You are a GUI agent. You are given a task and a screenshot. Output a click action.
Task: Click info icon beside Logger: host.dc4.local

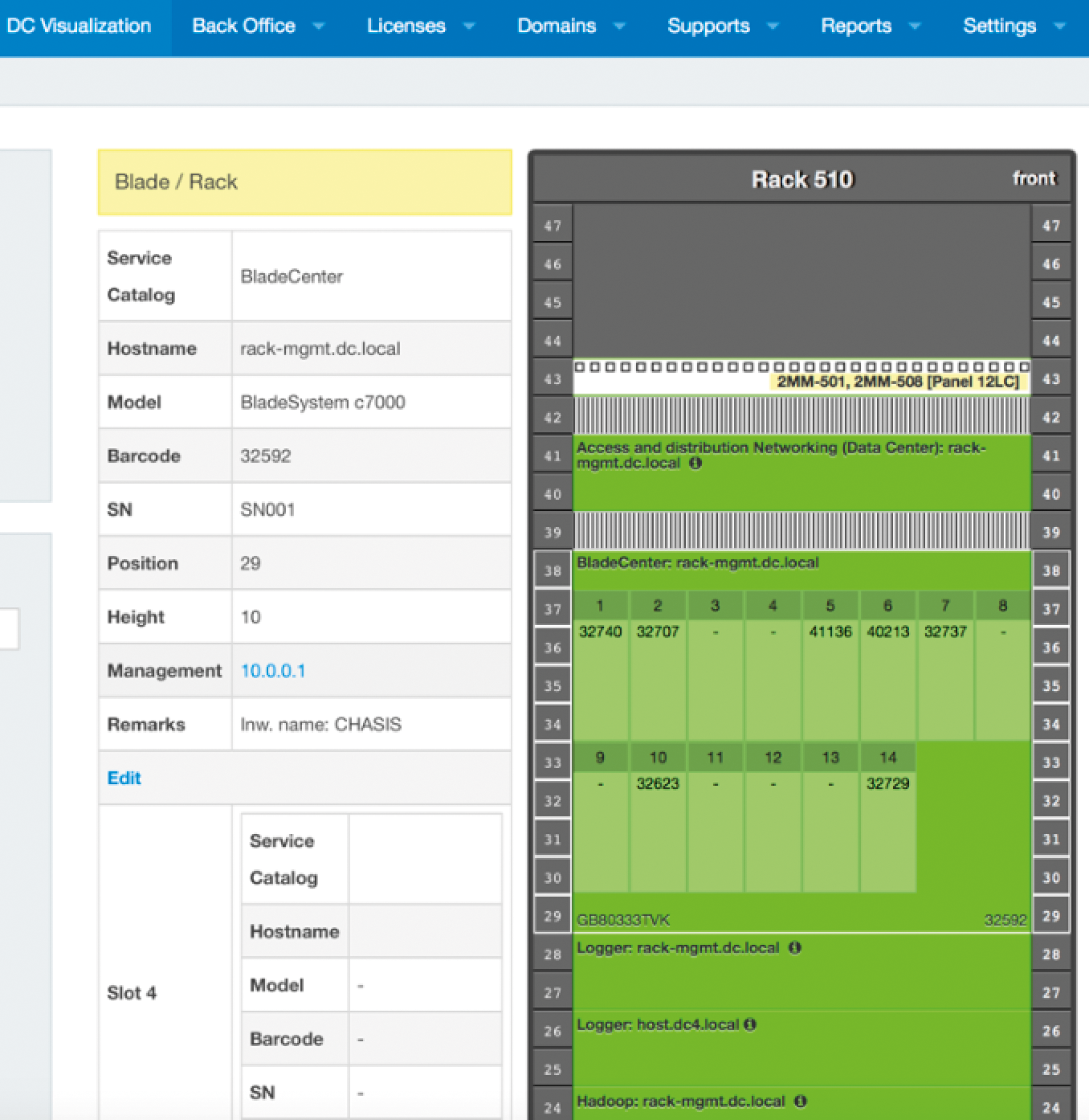coord(750,1024)
